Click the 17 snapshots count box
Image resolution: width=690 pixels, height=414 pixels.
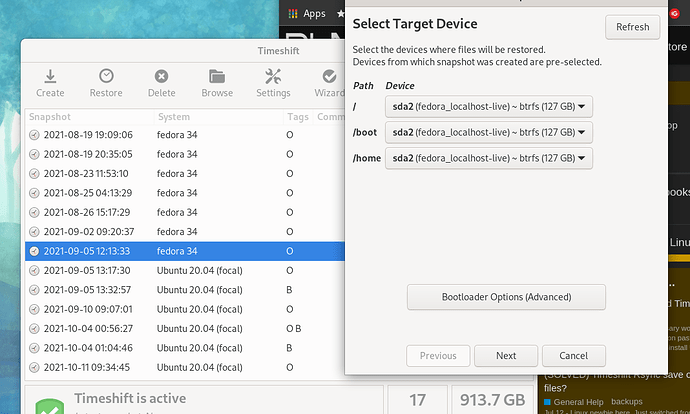tap(417, 400)
